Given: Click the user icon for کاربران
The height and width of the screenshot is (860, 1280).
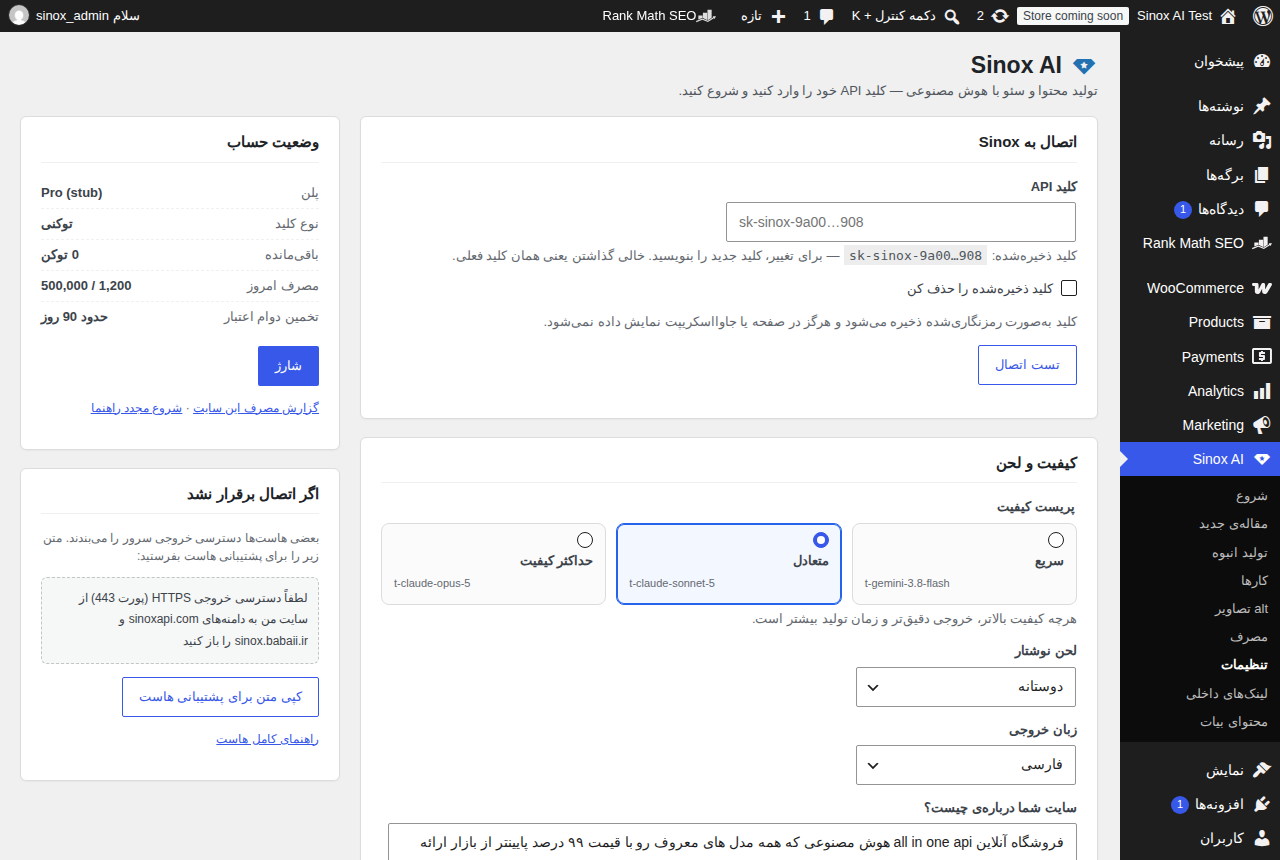Looking at the screenshot, I should point(1261,838).
